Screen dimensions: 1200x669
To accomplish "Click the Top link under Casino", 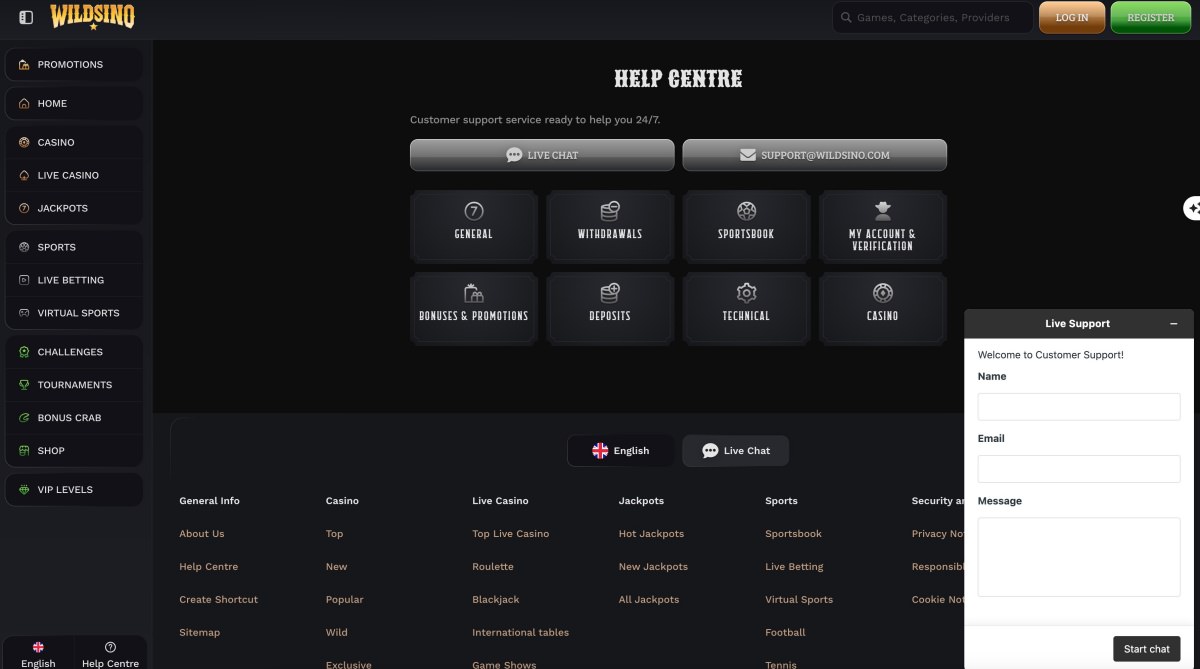I will coord(335,534).
